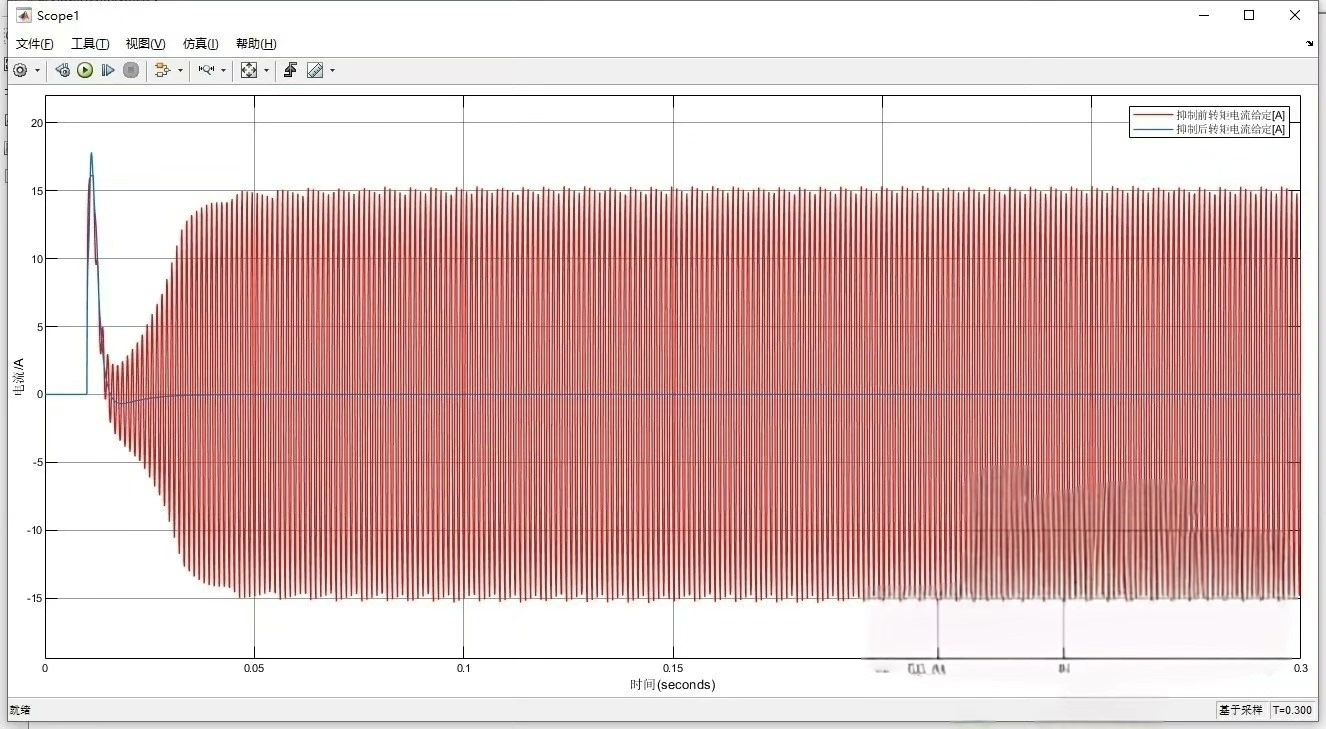Expand the measurements dropdown arrow
The height and width of the screenshot is (729, 1326).
333,70
